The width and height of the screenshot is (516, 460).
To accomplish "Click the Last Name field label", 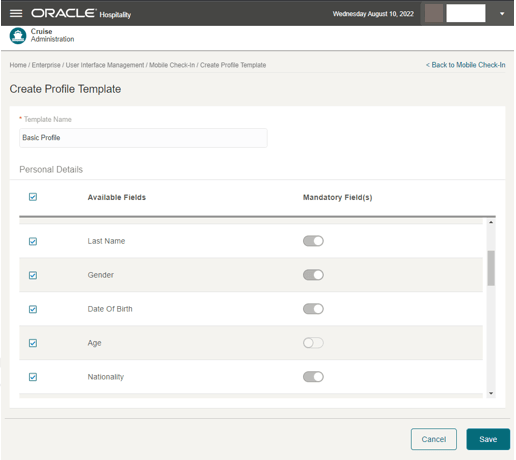I will [106, 241].
